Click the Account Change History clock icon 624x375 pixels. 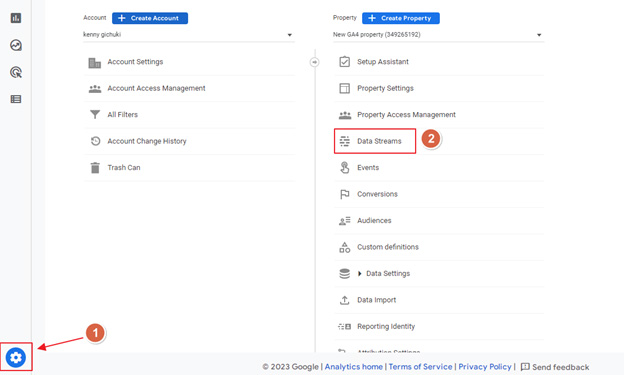tap(95, 141)
